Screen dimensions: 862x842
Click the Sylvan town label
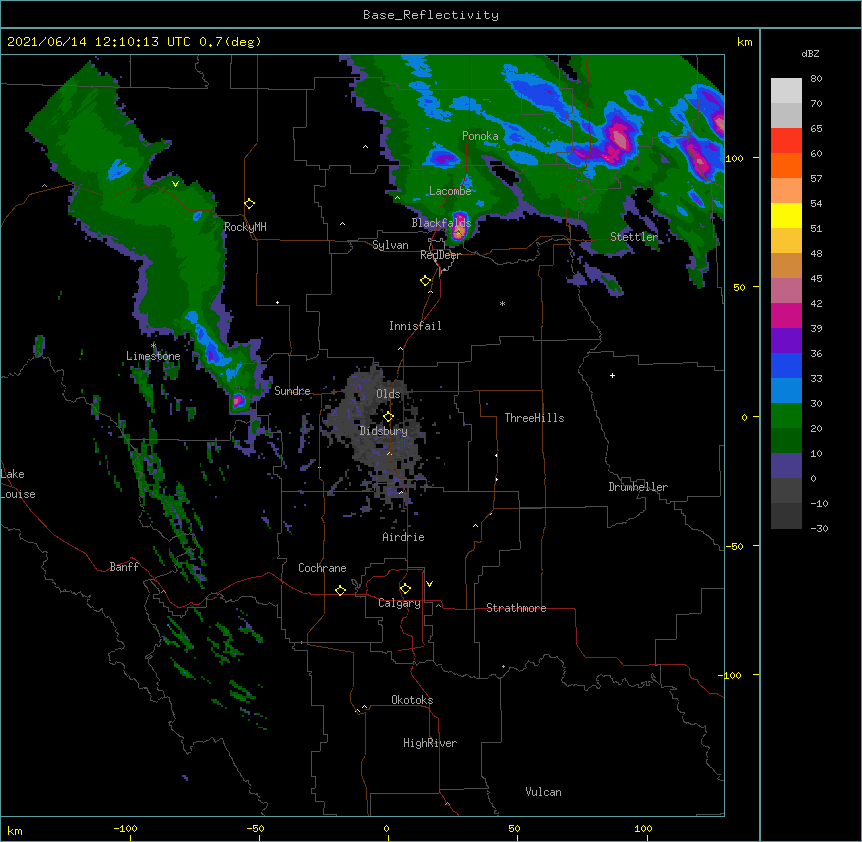click(390, 245)
